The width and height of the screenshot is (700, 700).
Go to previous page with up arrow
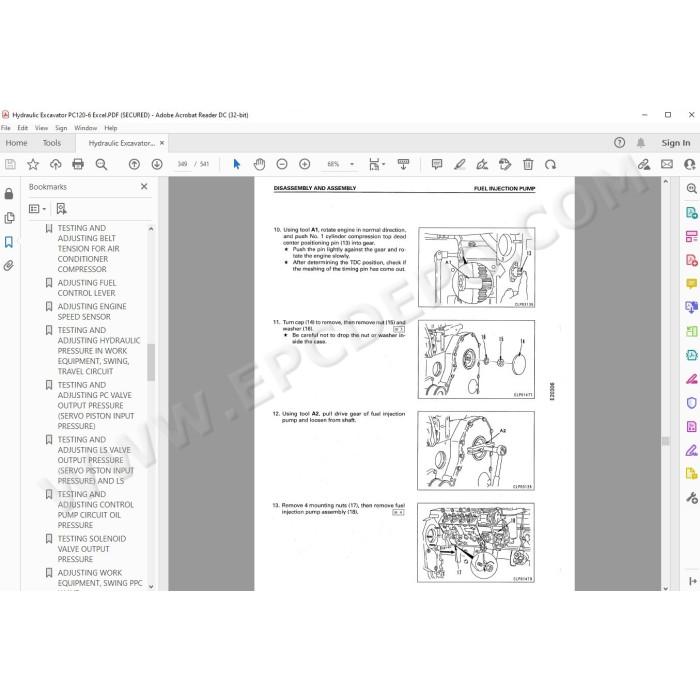(134, 164)
